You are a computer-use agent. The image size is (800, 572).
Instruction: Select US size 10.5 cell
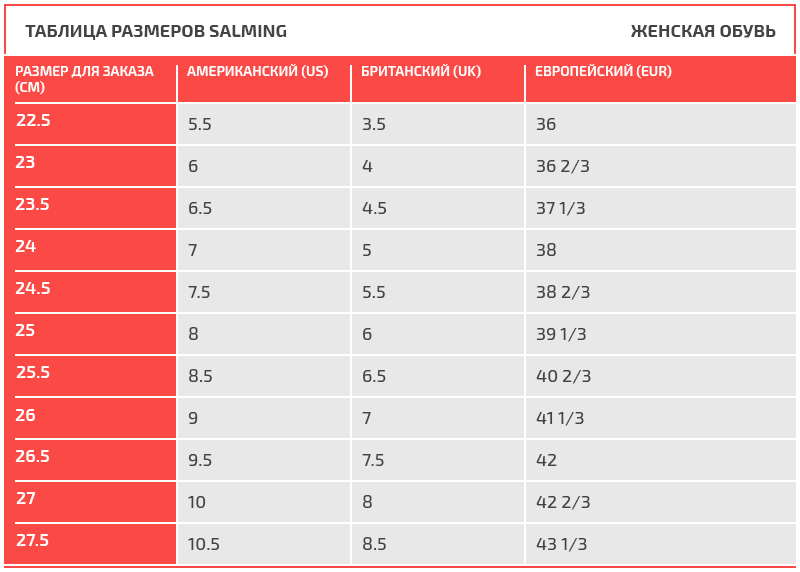(x=204, y=544)
